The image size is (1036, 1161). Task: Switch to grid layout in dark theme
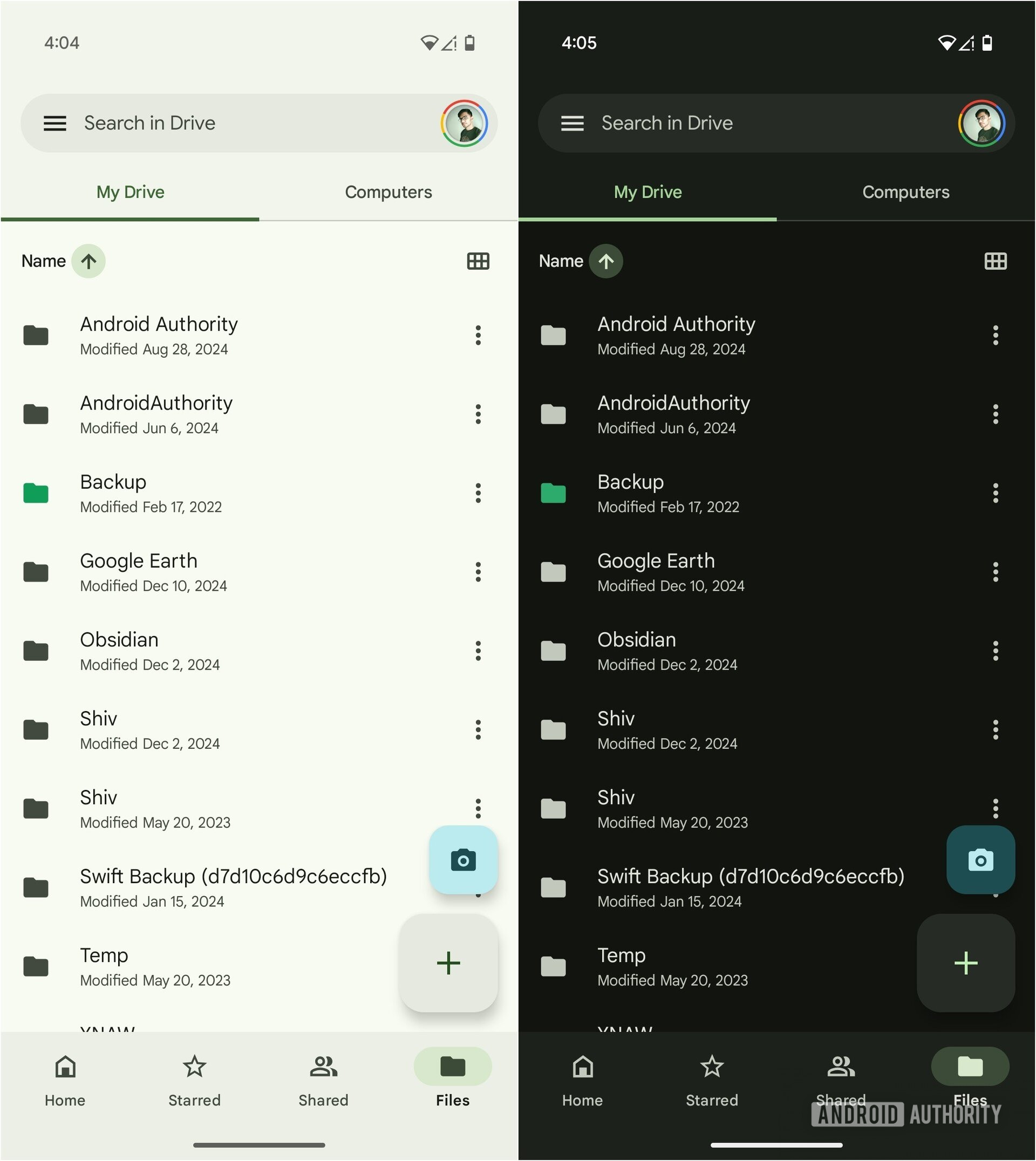click(995, 261)
